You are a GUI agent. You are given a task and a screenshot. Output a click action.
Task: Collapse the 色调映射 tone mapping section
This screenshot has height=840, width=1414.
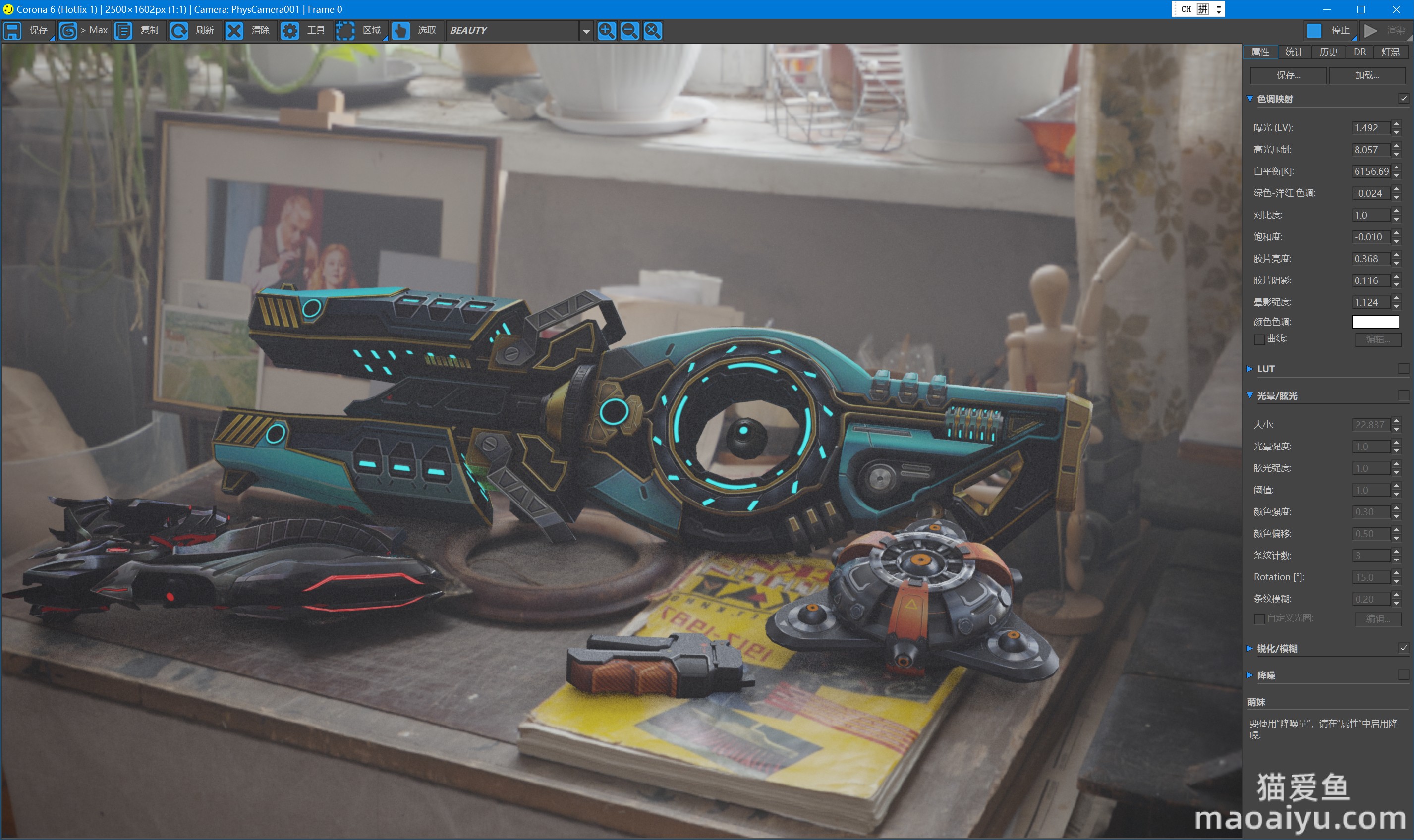pos(1250,99)
